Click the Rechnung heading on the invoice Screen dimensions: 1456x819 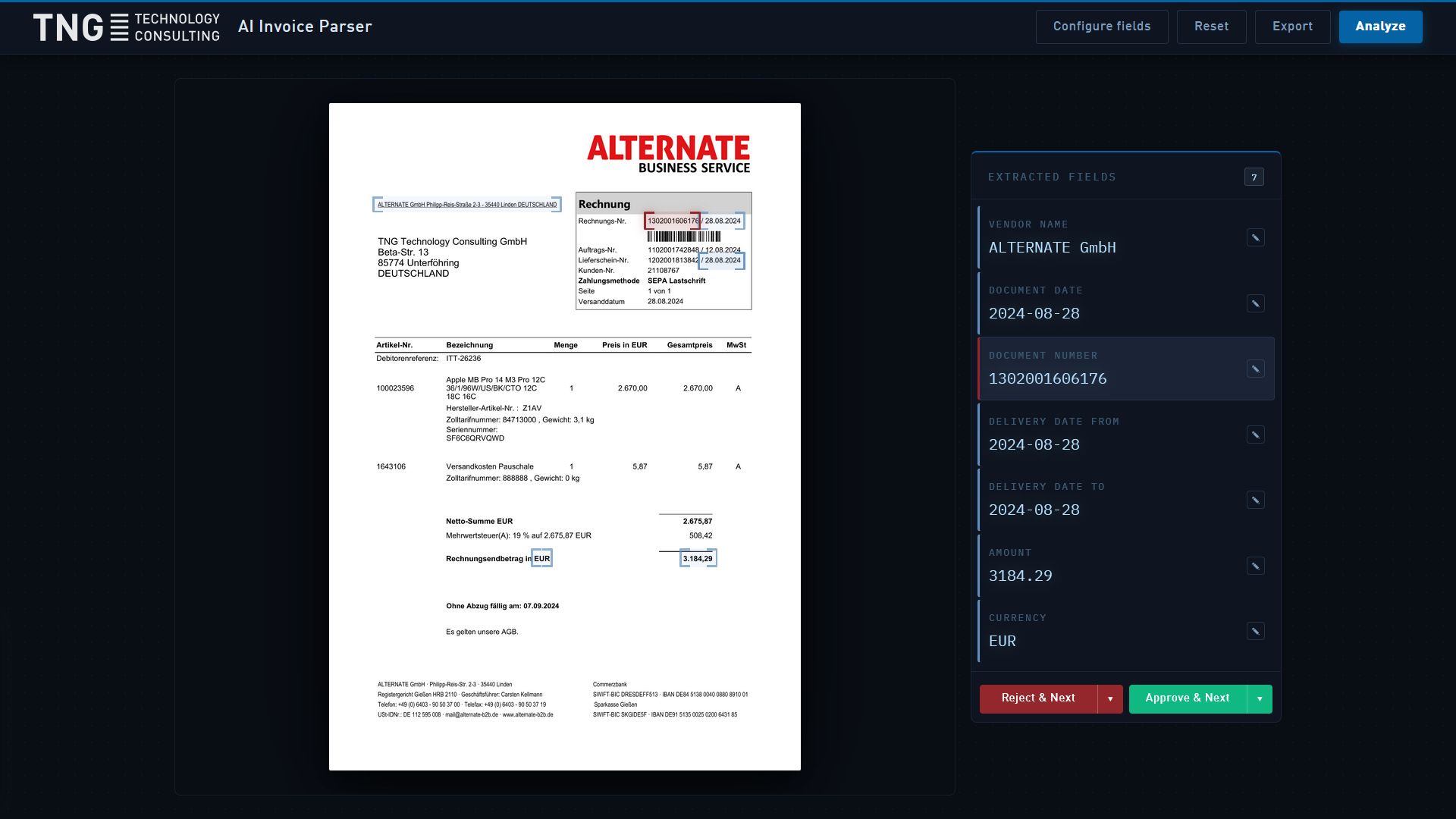[604, 205]
